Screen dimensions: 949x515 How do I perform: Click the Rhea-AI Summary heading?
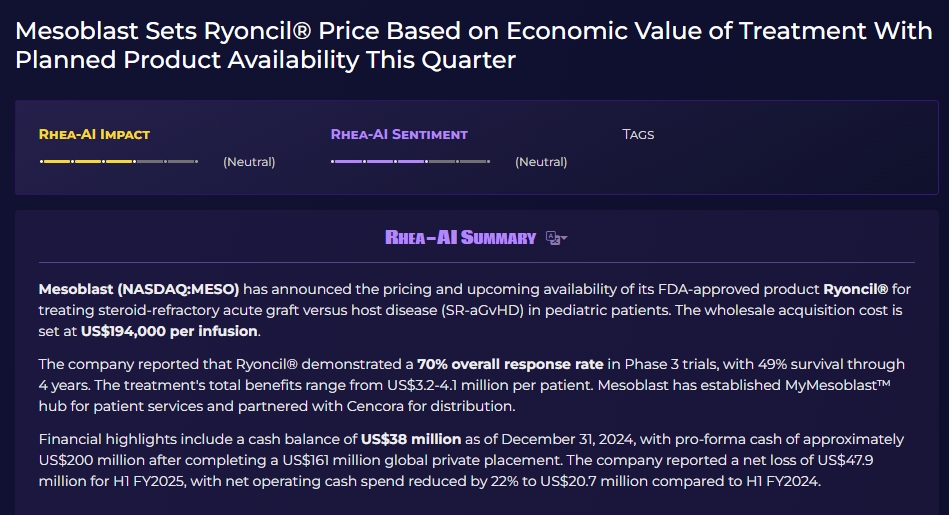461,238
